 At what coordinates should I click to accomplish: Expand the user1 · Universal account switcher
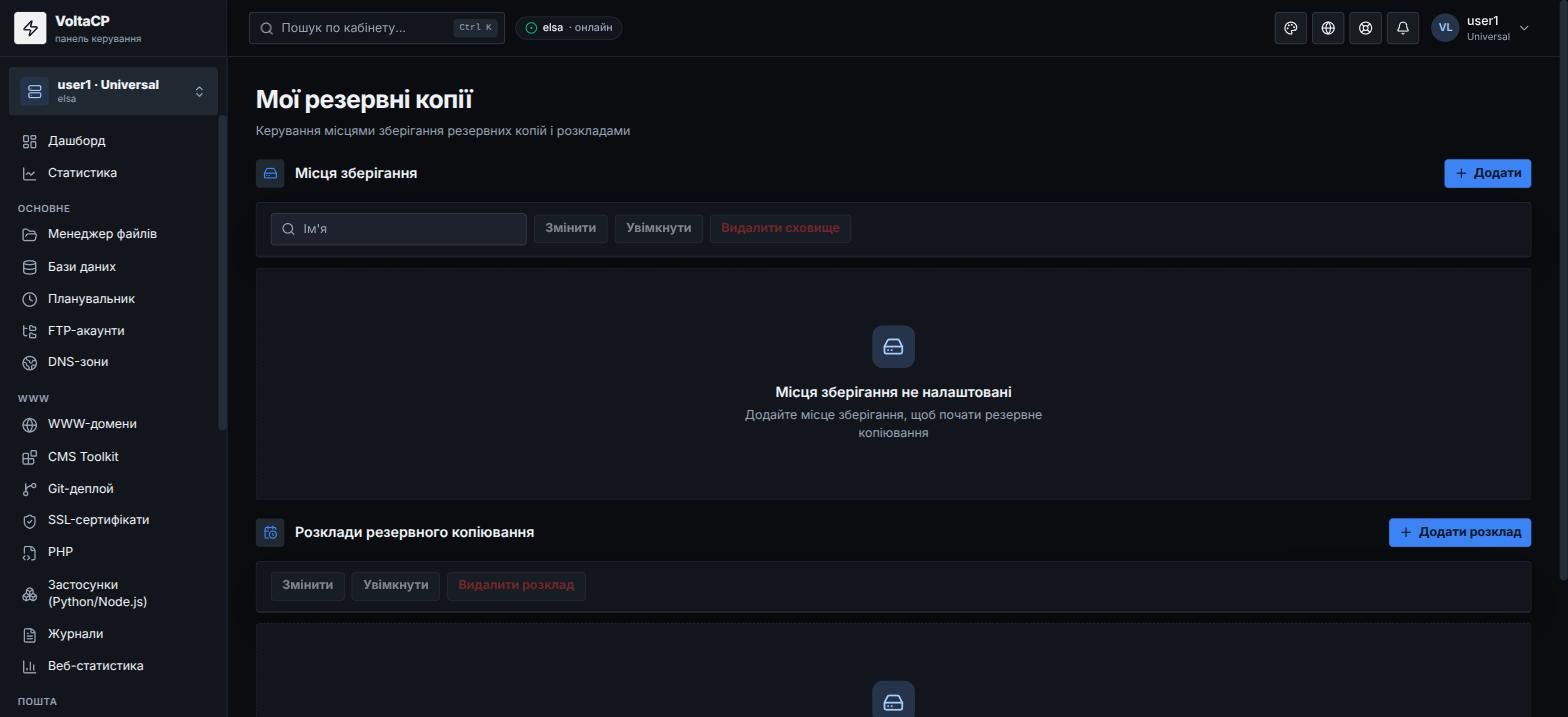pos(113,91)
